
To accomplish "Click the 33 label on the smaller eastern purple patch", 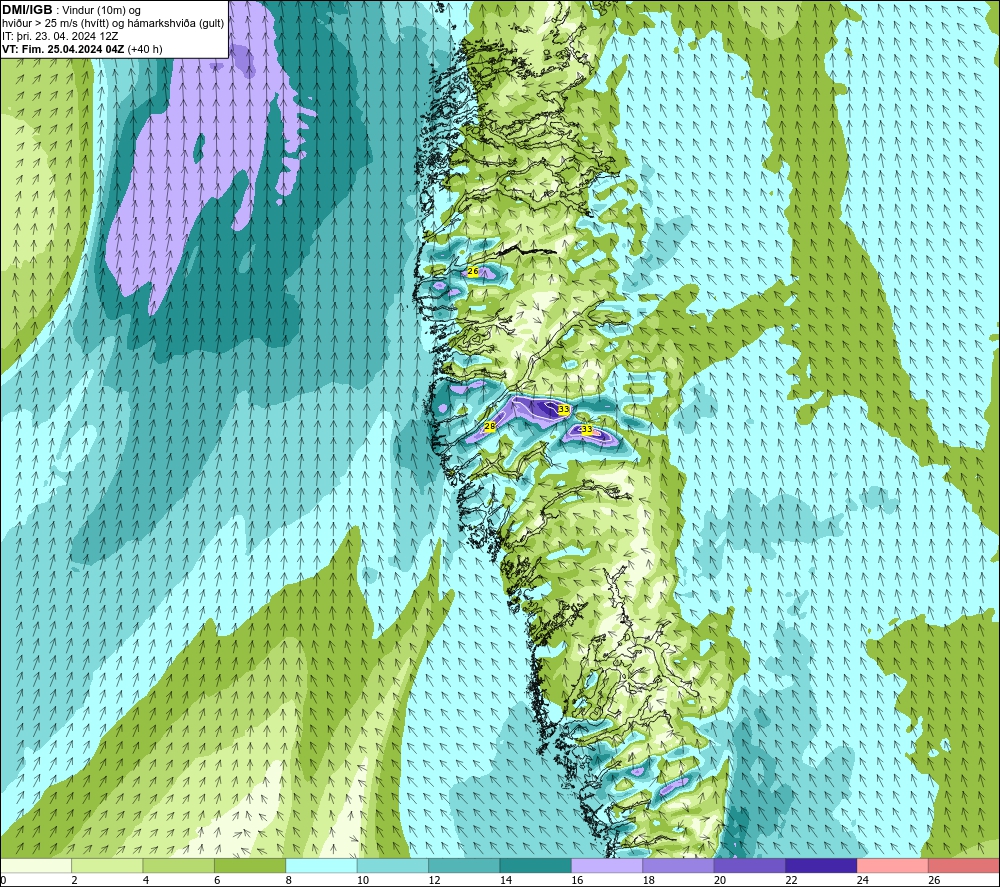I will pyautogui.click(x=587, y=429).
